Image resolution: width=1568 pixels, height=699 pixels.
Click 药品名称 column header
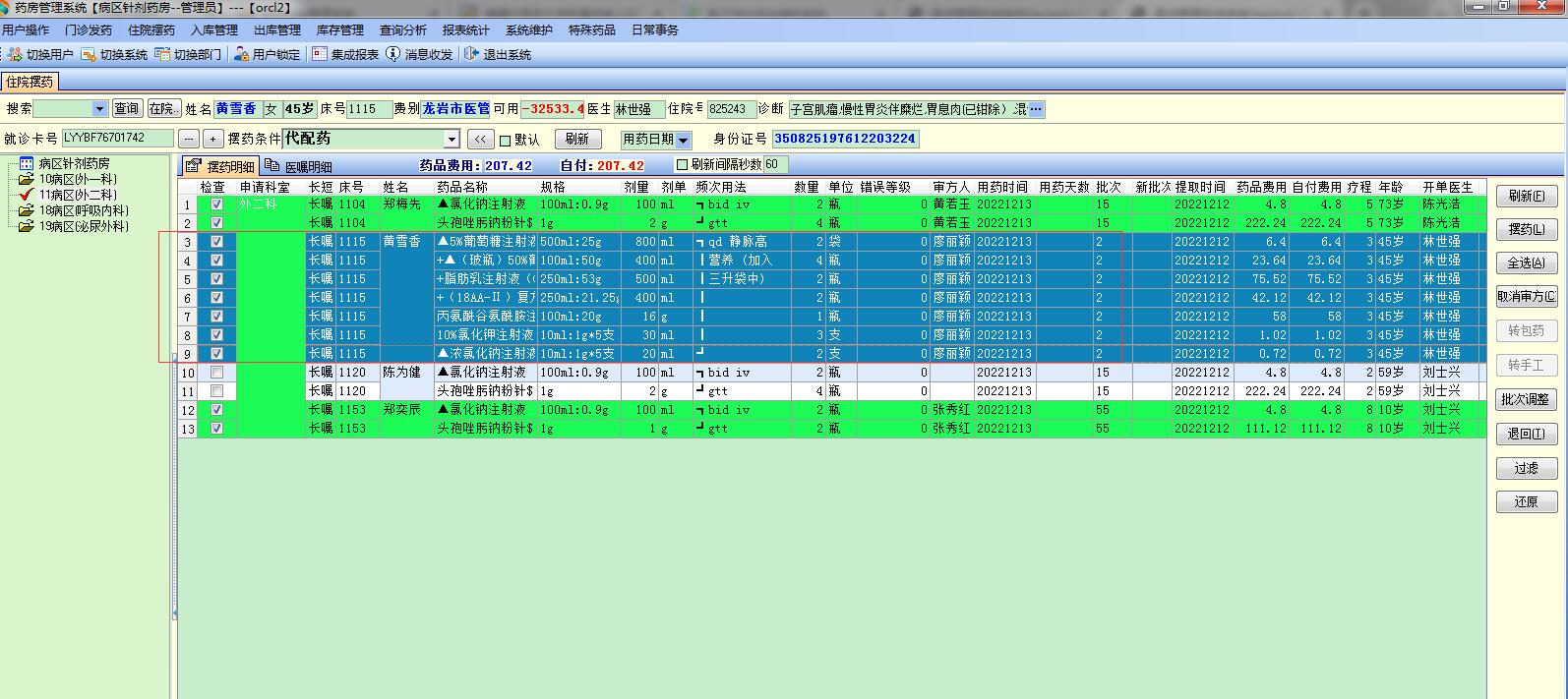click(486, 187)
